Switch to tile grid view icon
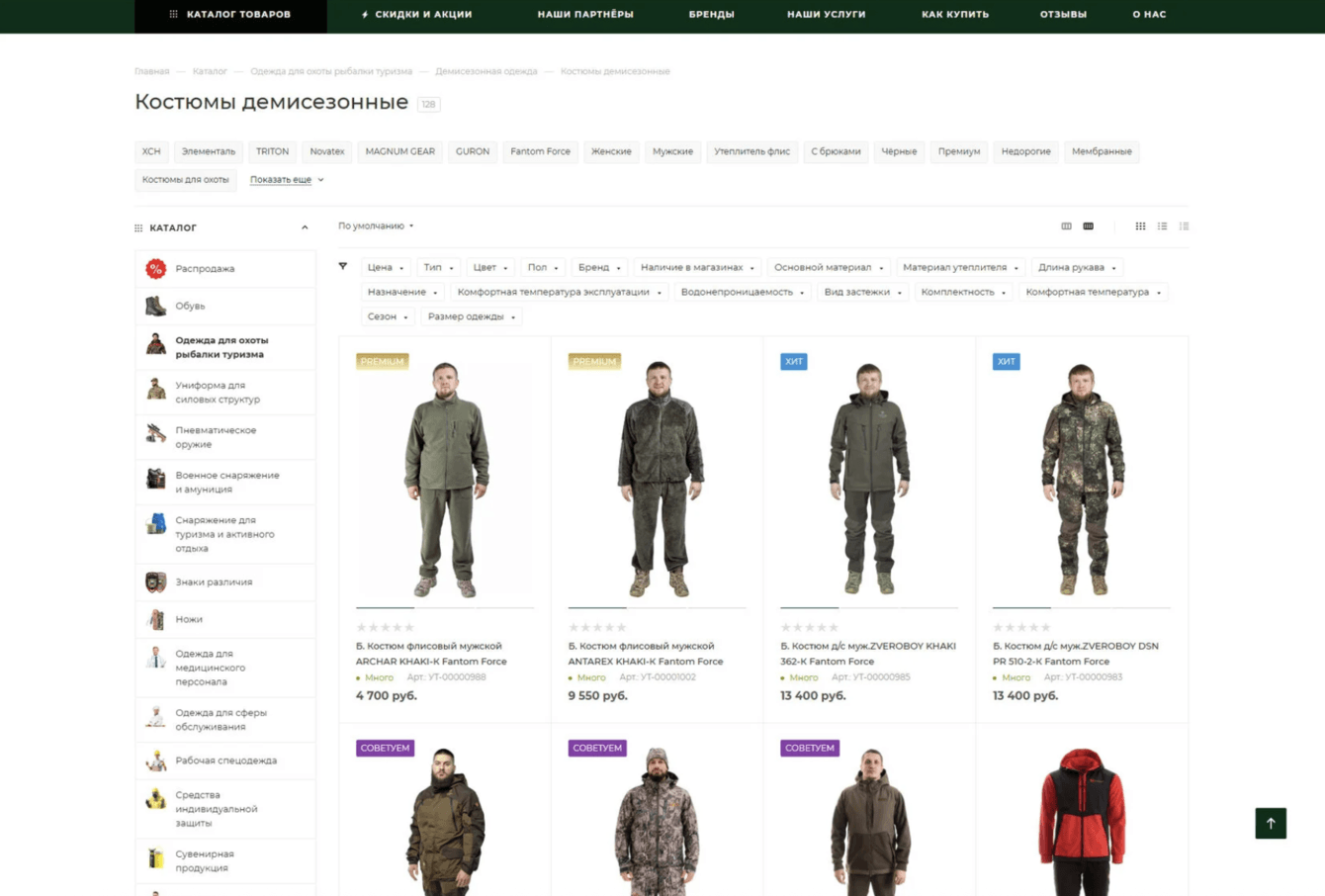 pyautogui.click(x=1140, y=226)
